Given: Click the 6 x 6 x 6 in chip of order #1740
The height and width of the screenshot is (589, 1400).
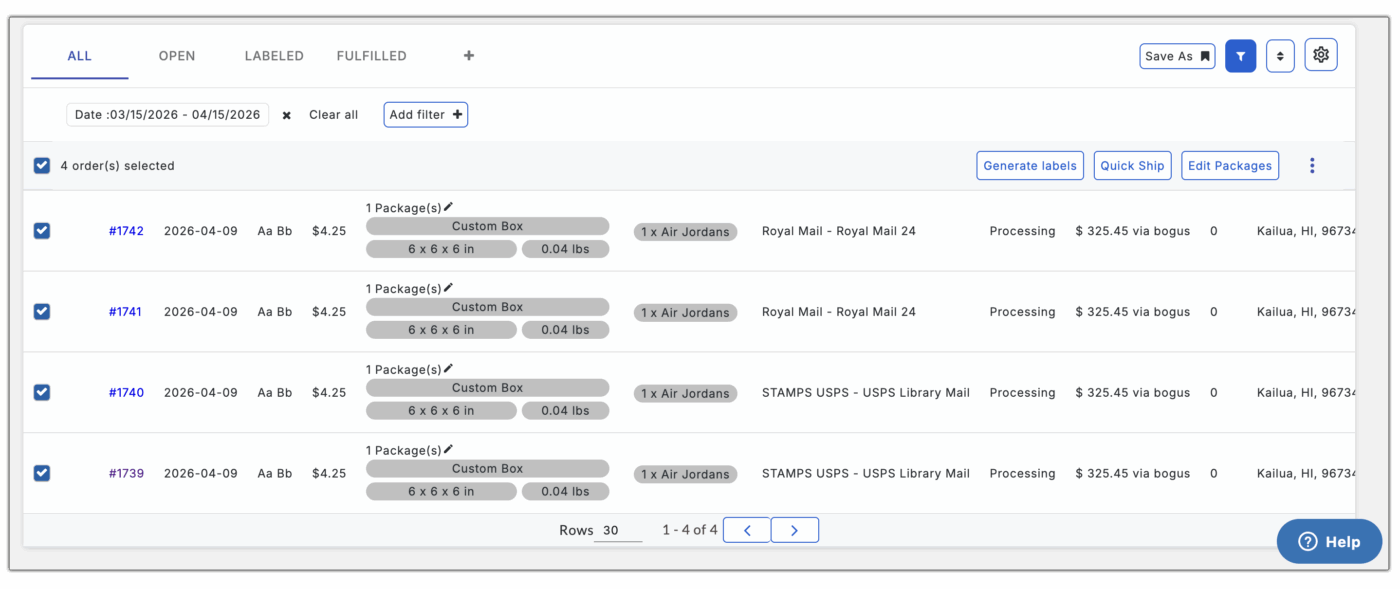Looking at the screenshot, I should 441,412.
